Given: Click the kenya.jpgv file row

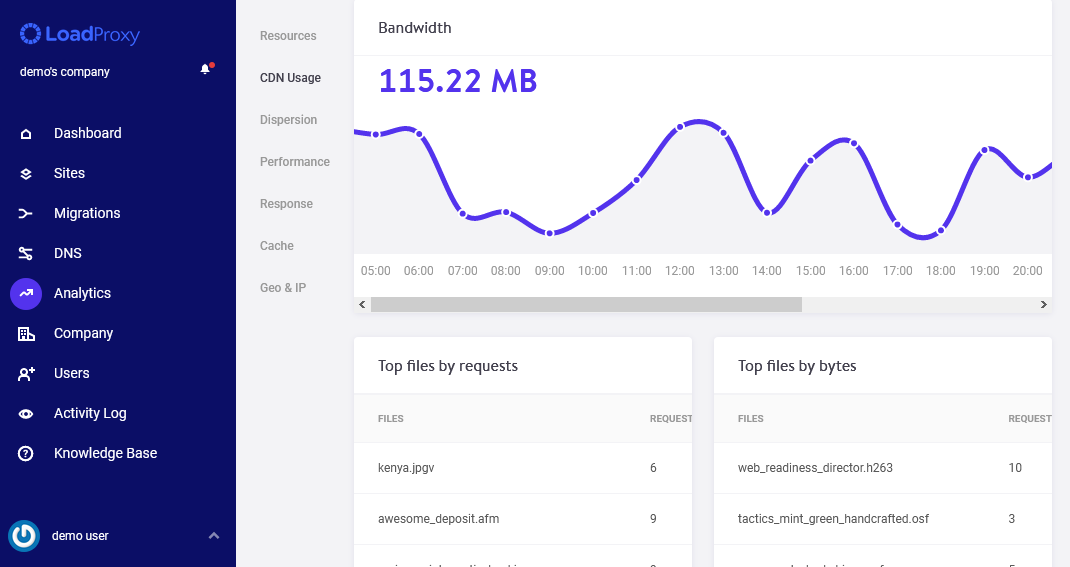Looking at the screenshot, I should click(523, 468).
